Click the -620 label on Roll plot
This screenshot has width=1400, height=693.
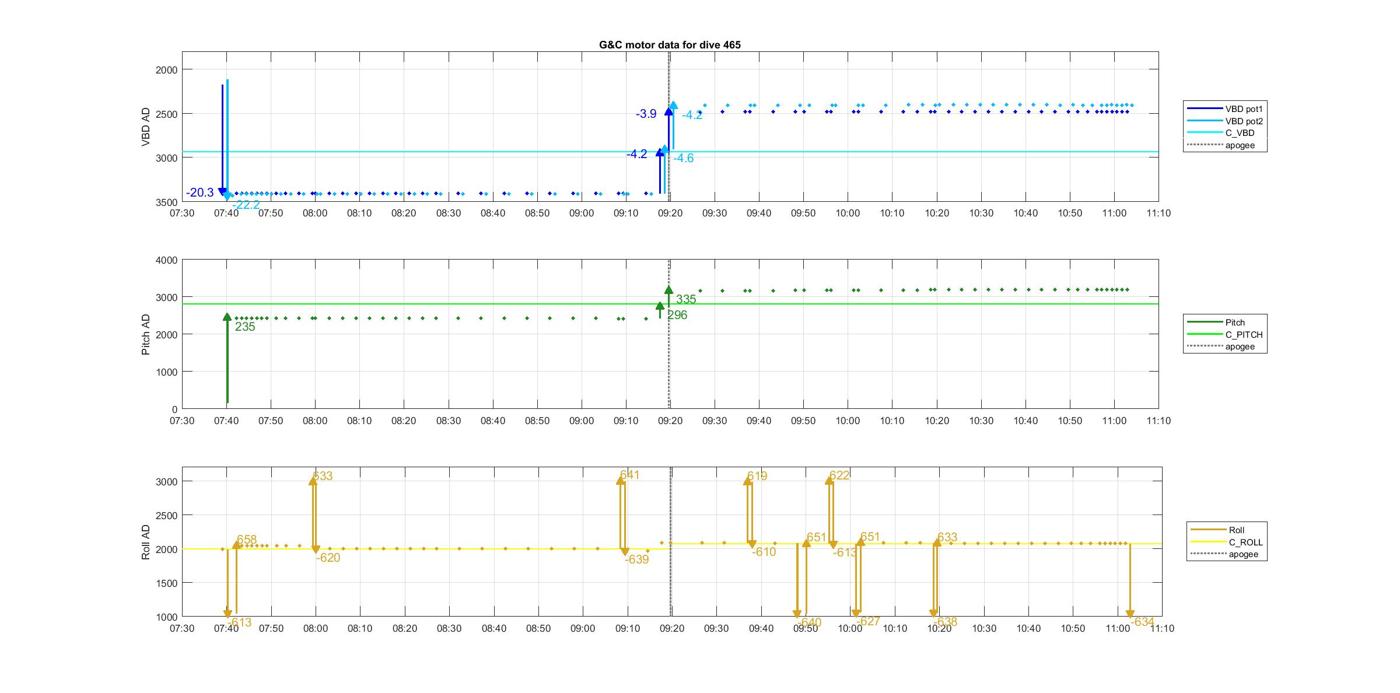point(329,558)
